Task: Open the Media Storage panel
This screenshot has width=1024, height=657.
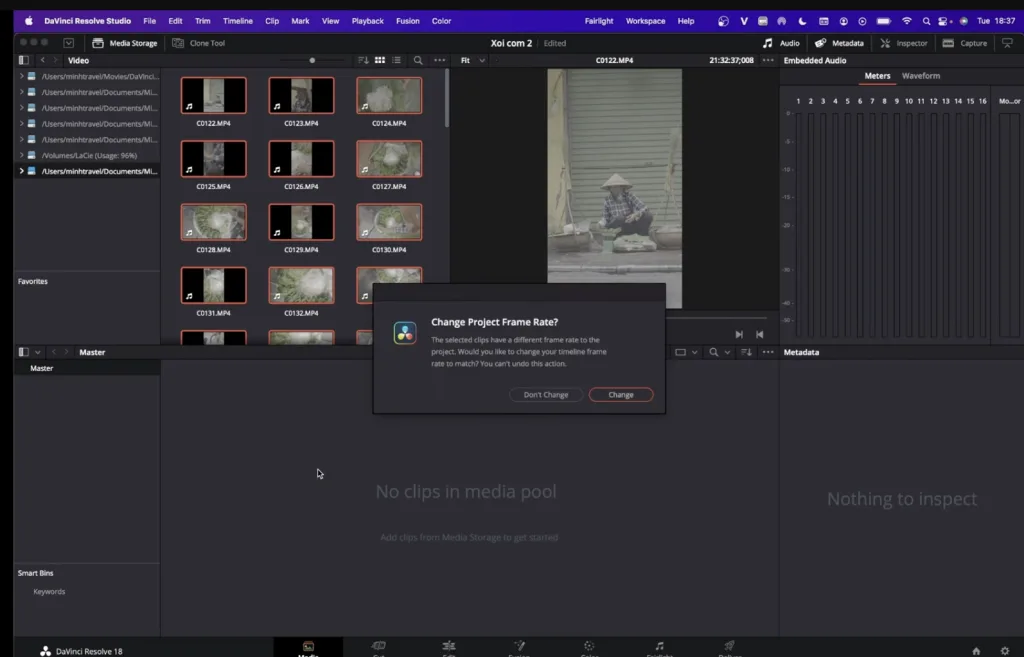Action: tap(125, 43)
